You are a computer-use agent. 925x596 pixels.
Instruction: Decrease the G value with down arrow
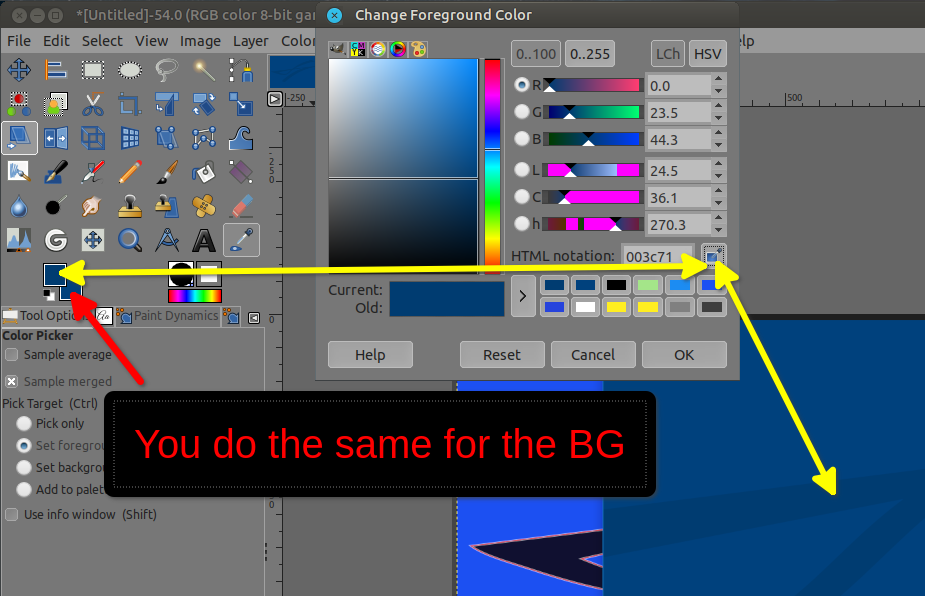718,118
